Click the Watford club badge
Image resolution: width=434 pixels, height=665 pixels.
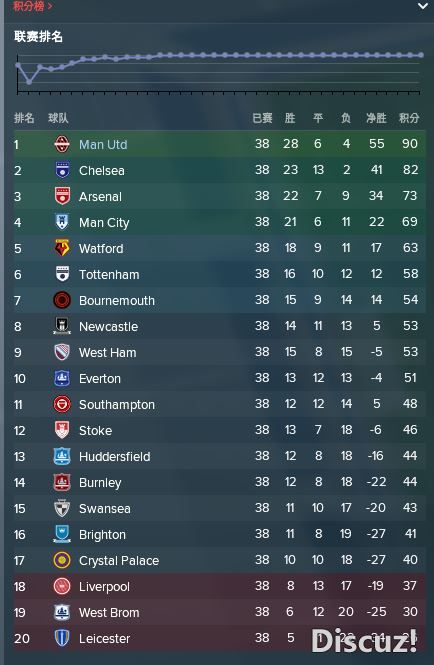pos(62,248)
